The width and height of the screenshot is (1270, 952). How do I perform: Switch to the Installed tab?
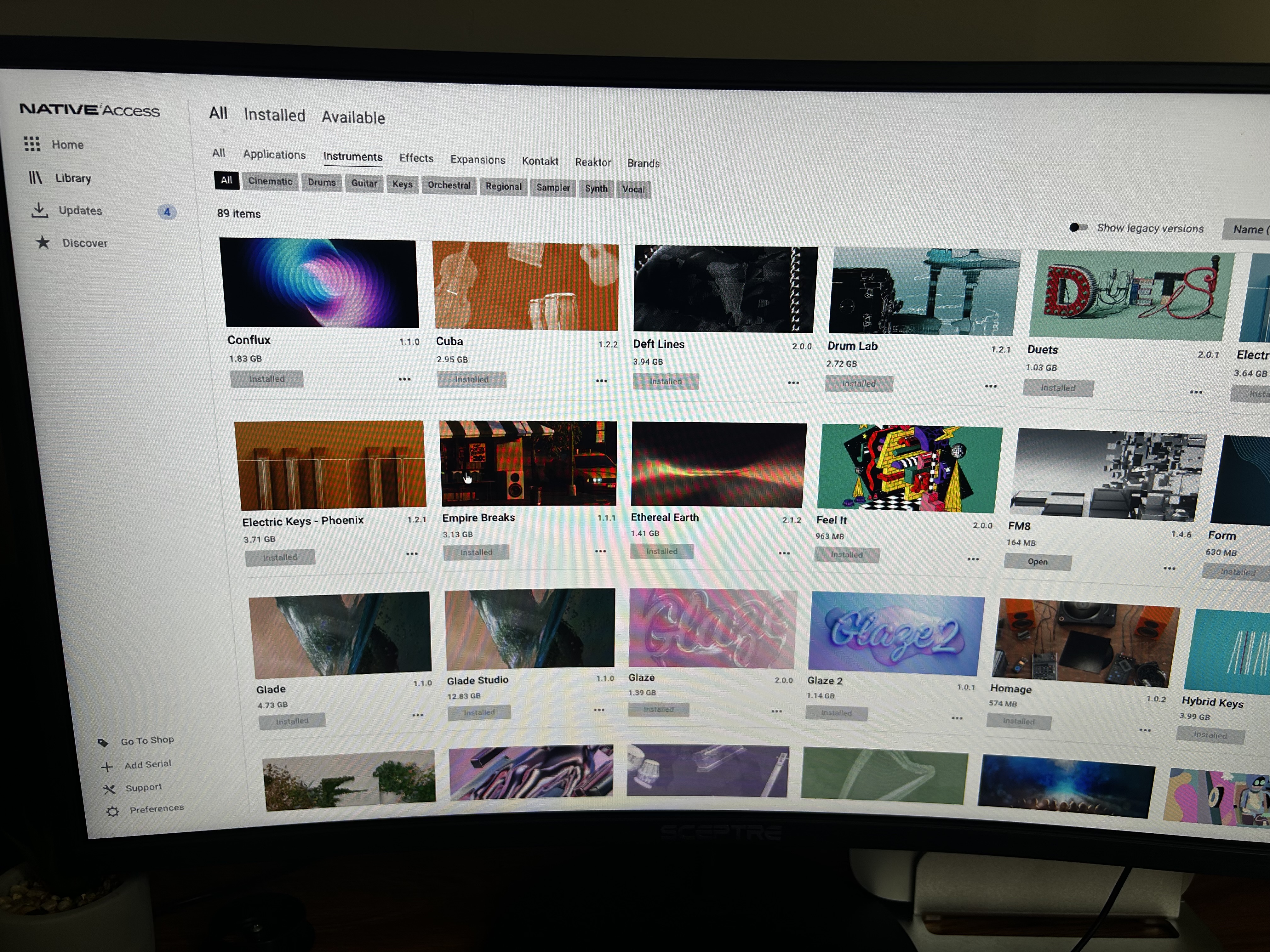pyautogui.click(x=274, y=115)
